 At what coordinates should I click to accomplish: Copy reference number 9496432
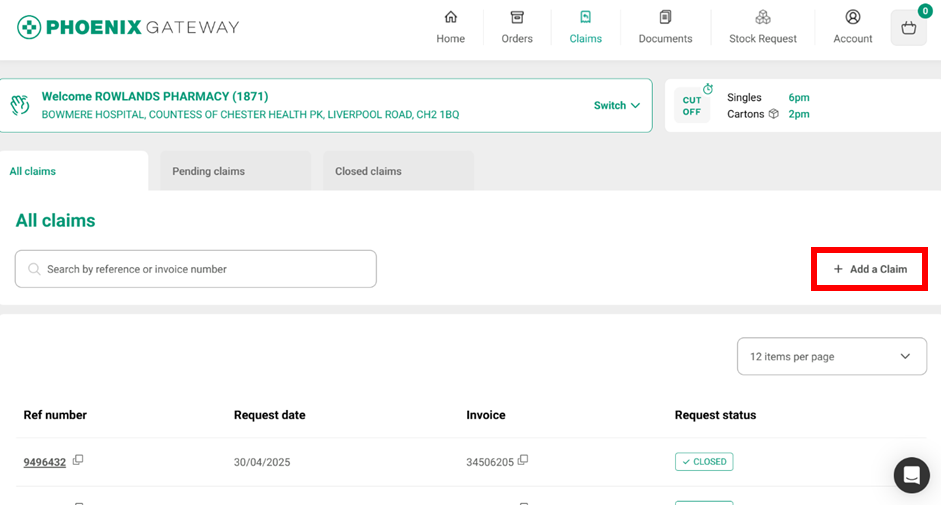[78, 460]
